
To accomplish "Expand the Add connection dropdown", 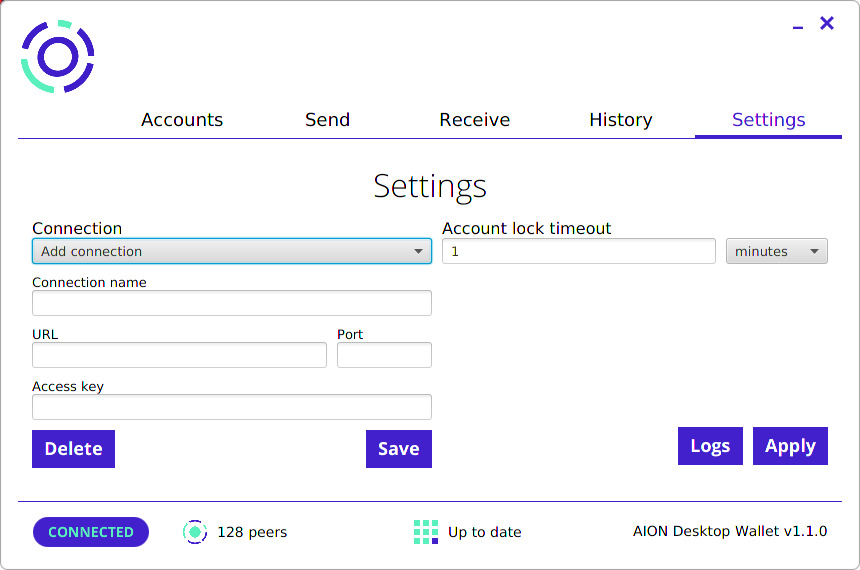I will [x=232, y=251].
